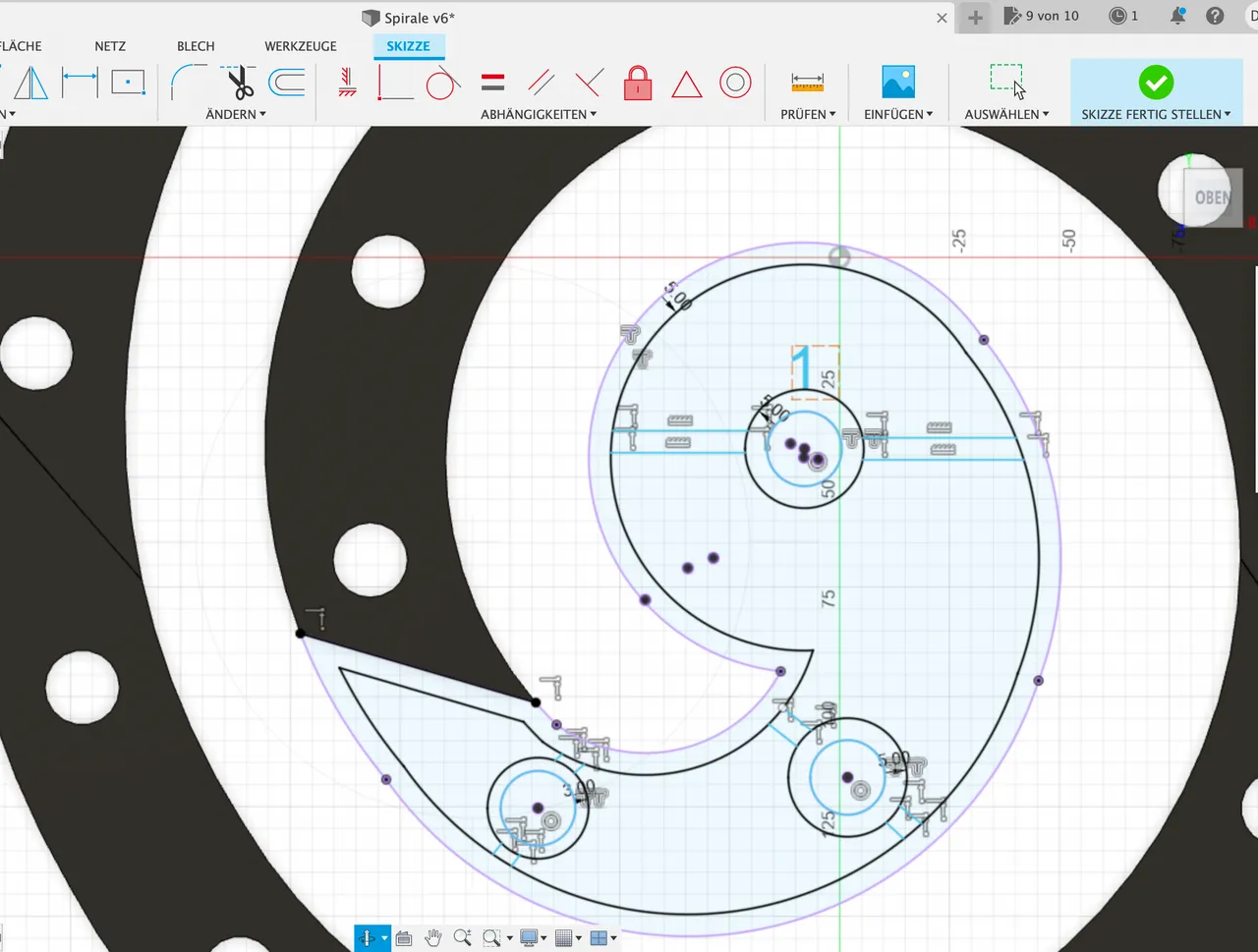Open the Viewports layout icon
The height and width of the screenshot is (952, 1258).
[598, 938]
